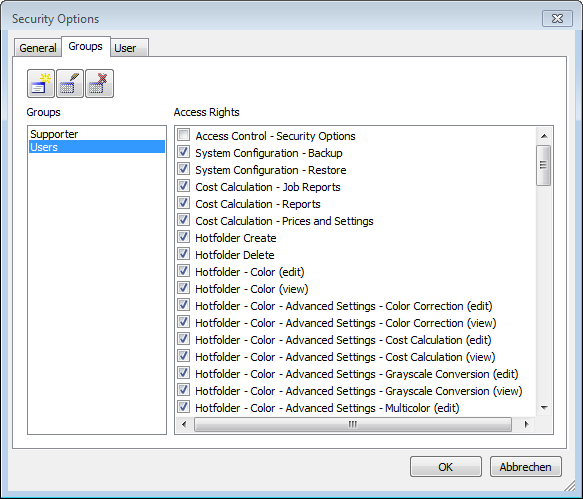This screenshot has height=499, width=583.
Task: Click the access rights scroll down arrow
Action: coord(544,408)
